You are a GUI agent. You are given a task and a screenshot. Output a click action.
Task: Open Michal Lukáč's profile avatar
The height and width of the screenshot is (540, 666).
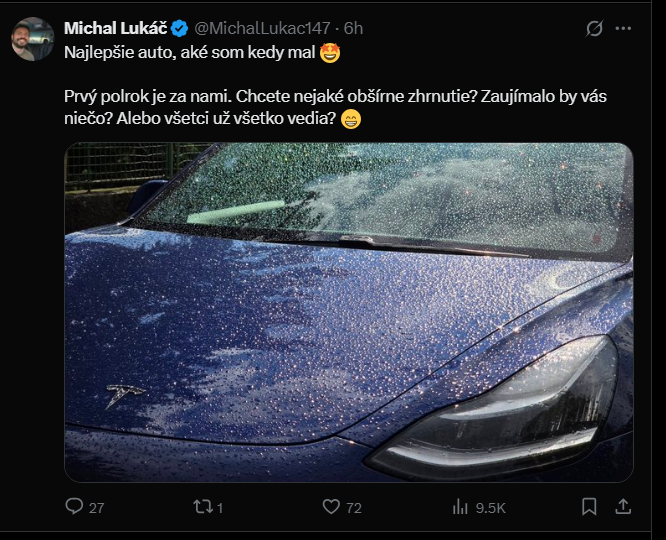tap(33, 39)
